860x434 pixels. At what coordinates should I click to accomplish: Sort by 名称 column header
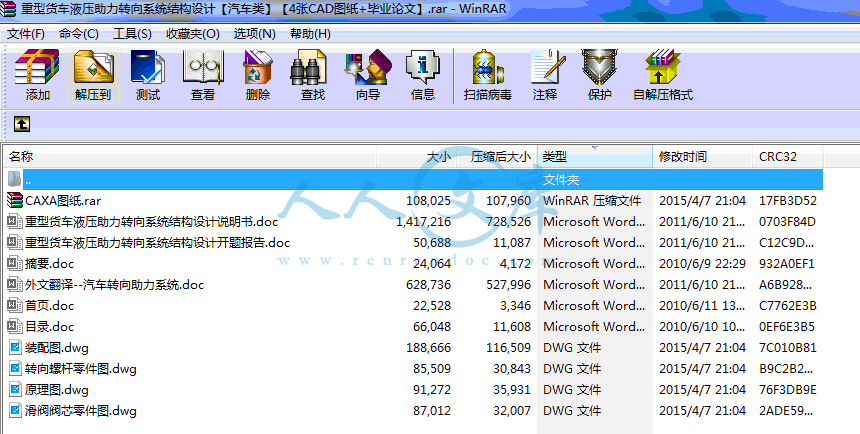coord(190,157)
